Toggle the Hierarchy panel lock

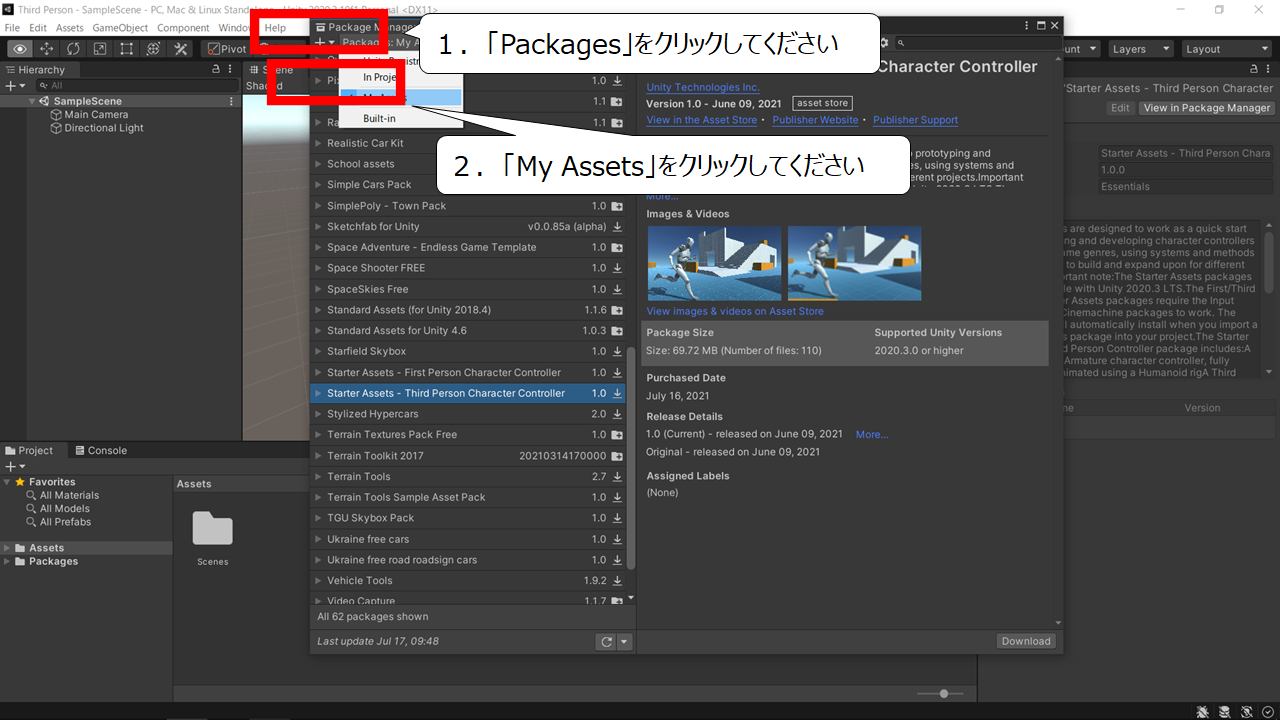coord(216,70)
